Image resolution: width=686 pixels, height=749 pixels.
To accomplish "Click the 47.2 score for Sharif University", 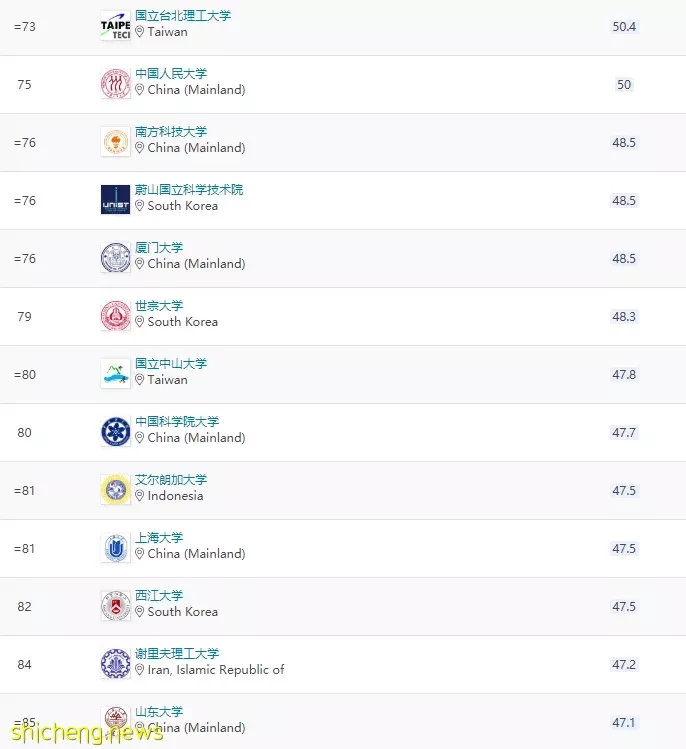I will tap(624, 664).
